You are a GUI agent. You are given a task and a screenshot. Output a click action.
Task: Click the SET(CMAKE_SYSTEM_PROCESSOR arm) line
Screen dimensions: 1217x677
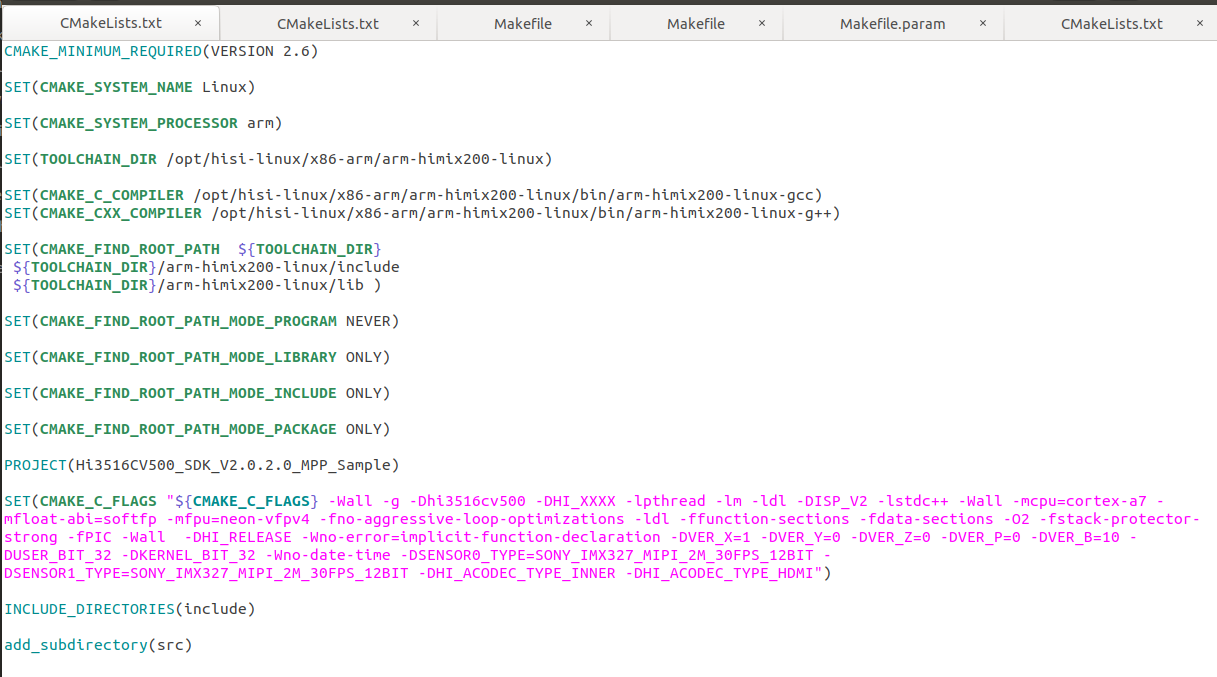[x=143, y=123]
